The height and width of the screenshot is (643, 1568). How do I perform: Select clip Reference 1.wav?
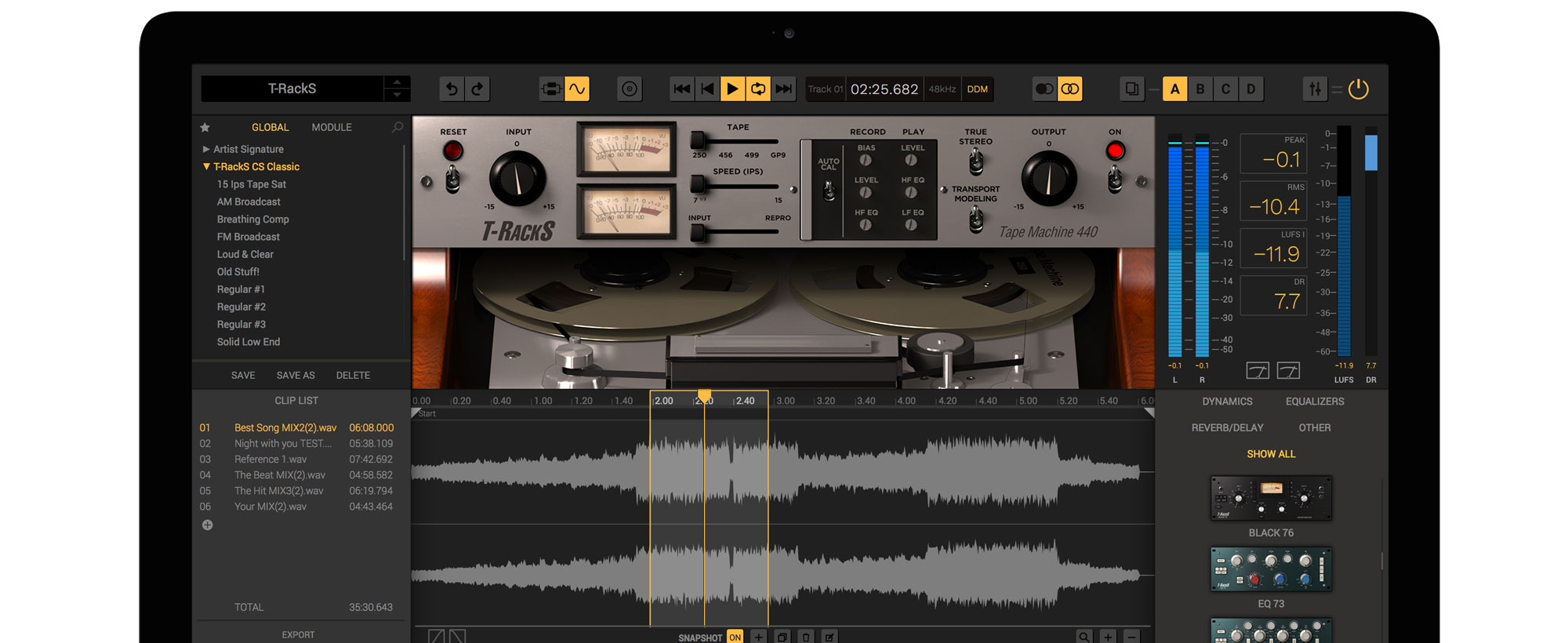(296, 460)
